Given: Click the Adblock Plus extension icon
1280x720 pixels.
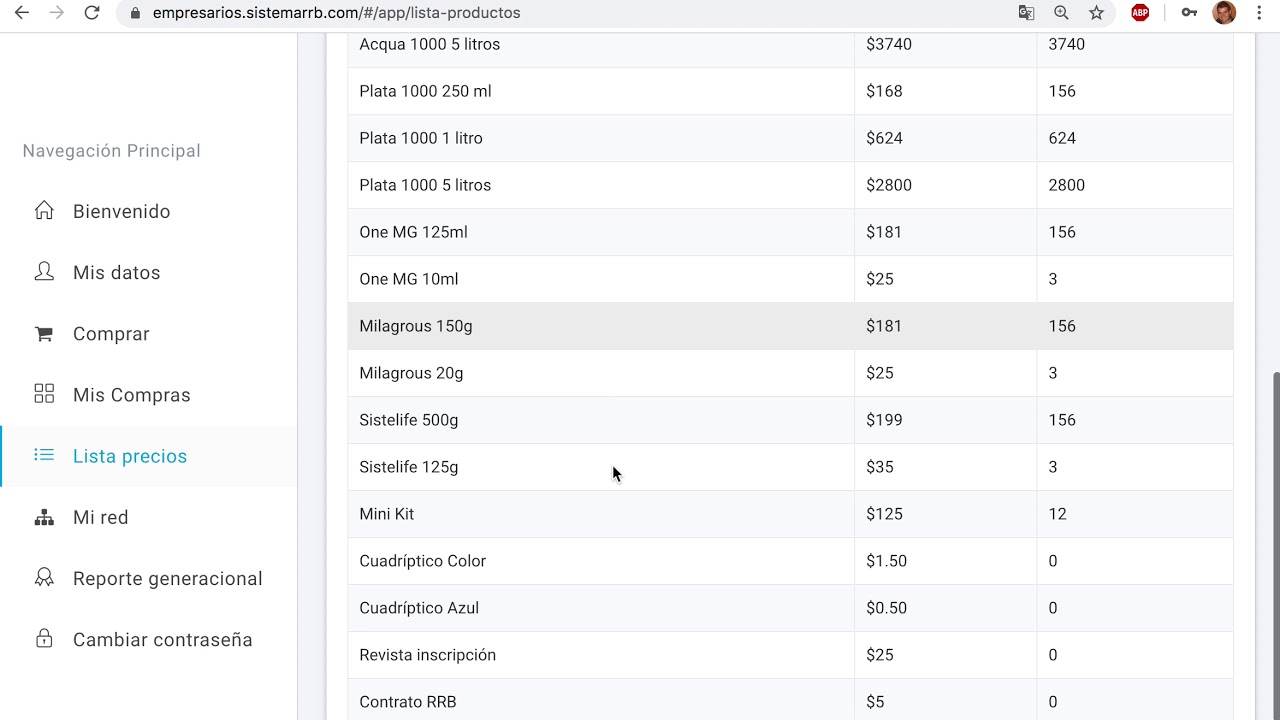Looking at the screenshot, I should [1140, 13].
